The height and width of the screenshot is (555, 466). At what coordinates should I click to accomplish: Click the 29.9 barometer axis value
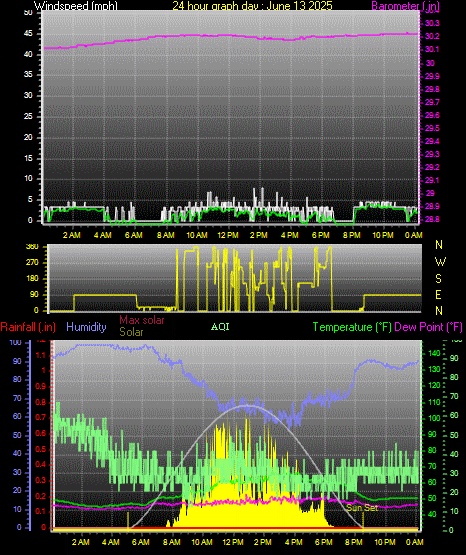pos(432,76)
